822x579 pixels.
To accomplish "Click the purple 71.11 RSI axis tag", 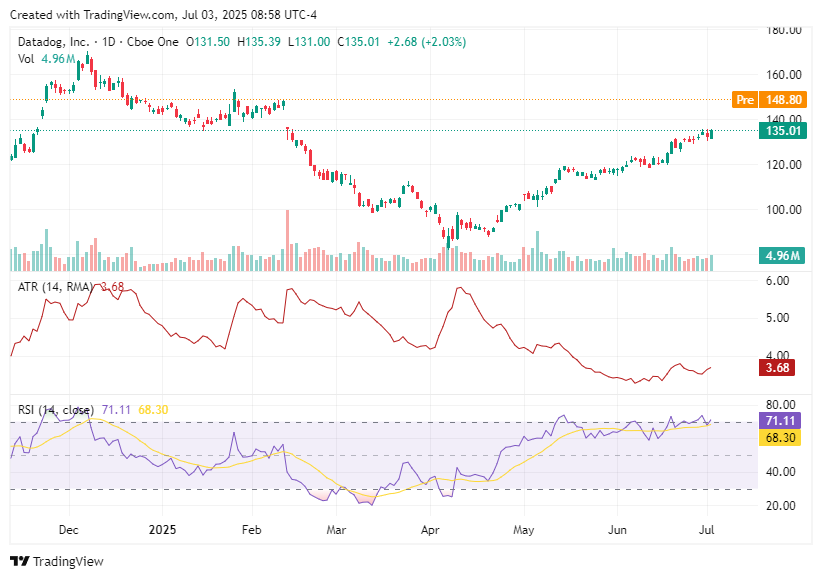I will point(780,421).
